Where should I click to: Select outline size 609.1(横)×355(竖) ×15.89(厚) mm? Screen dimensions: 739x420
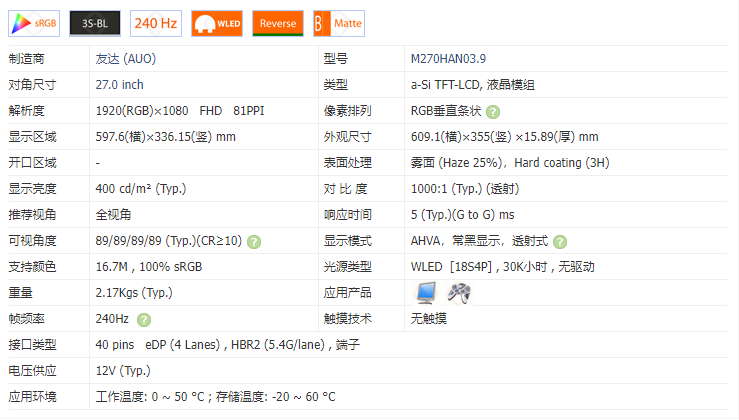[504, 137]
